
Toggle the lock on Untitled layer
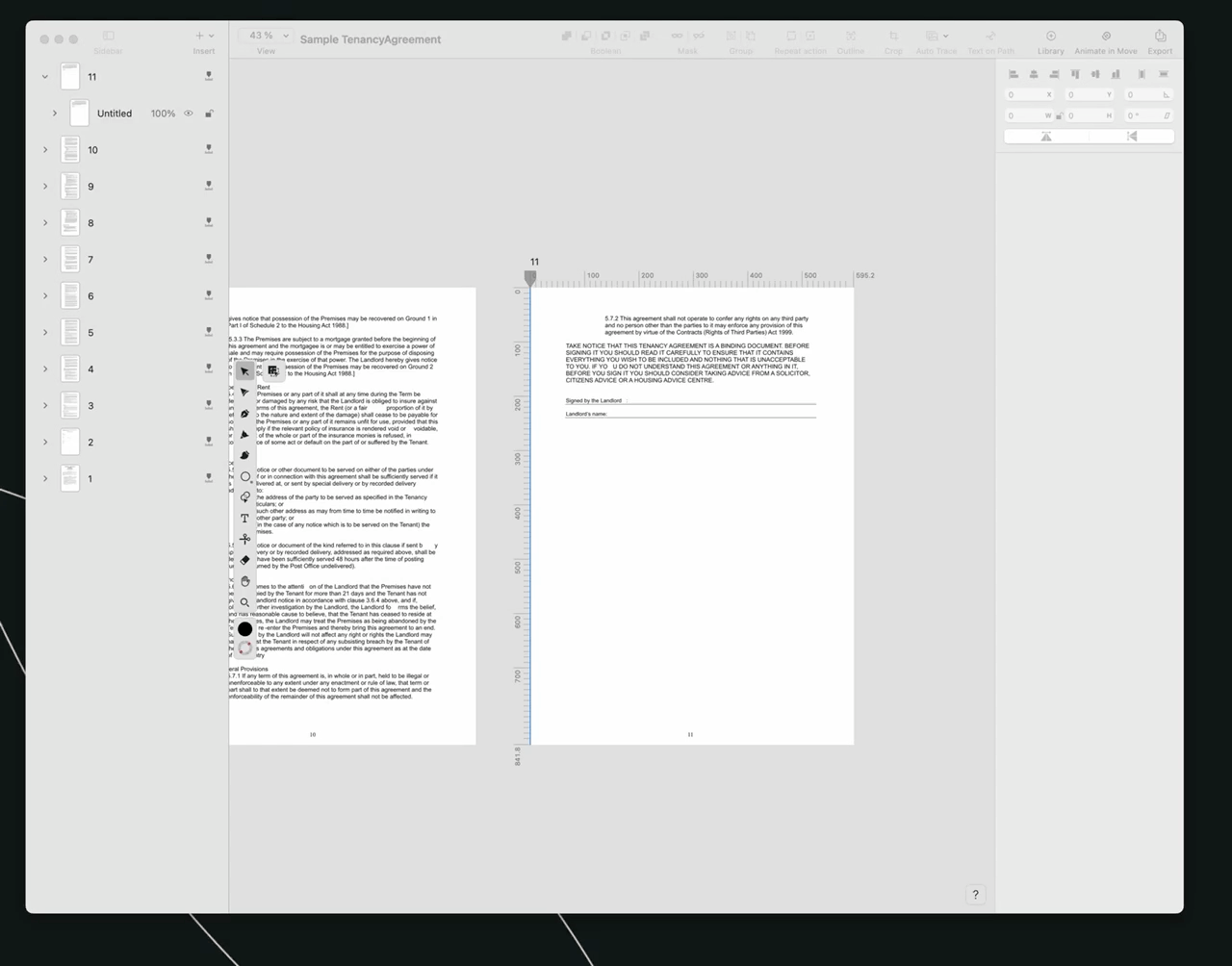coord(209,114)
